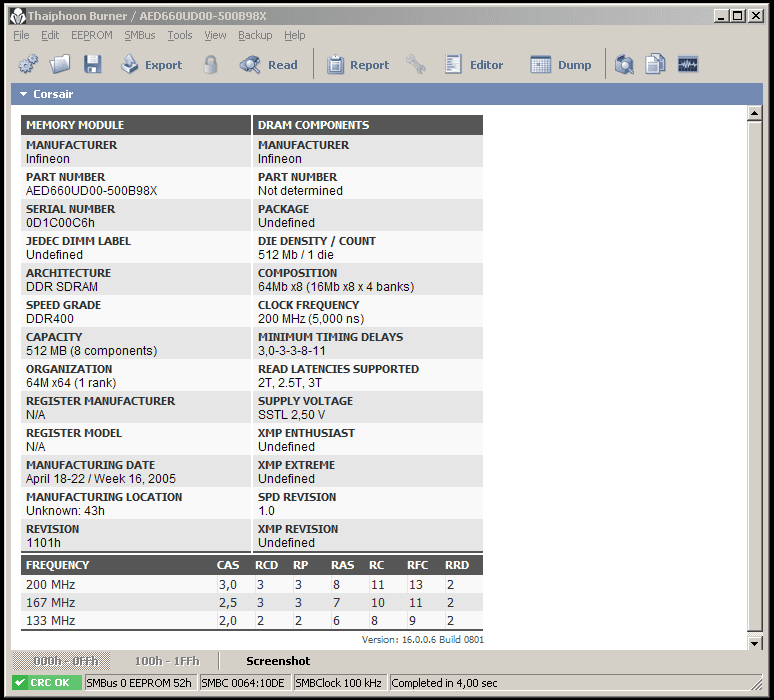Select the Screenshot tab
Image resolution: width=774 pixels, height=700 pixels.
tap(278, 661)
